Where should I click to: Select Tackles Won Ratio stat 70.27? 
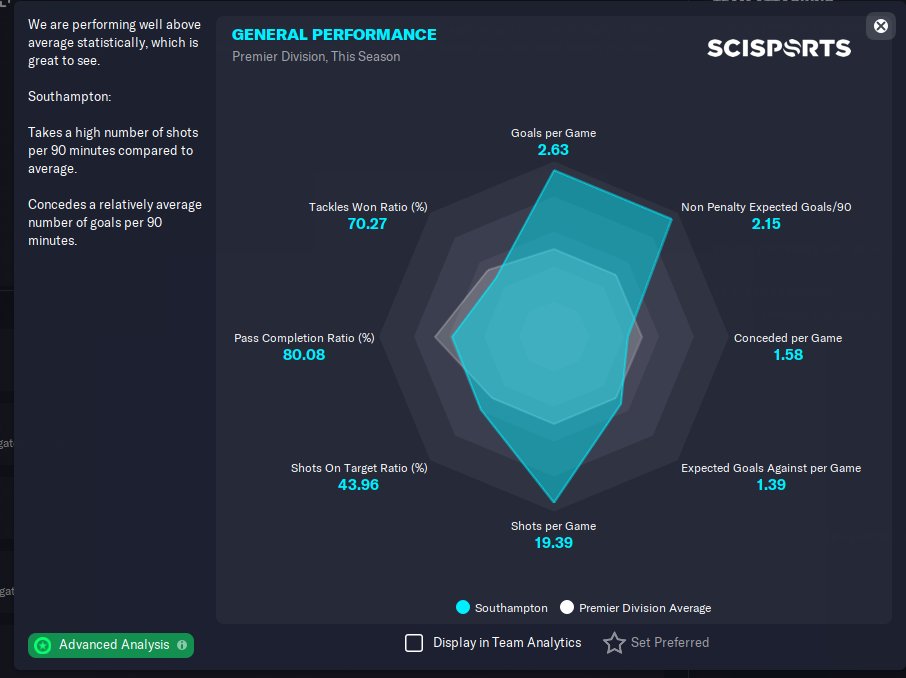coord(367,224)
